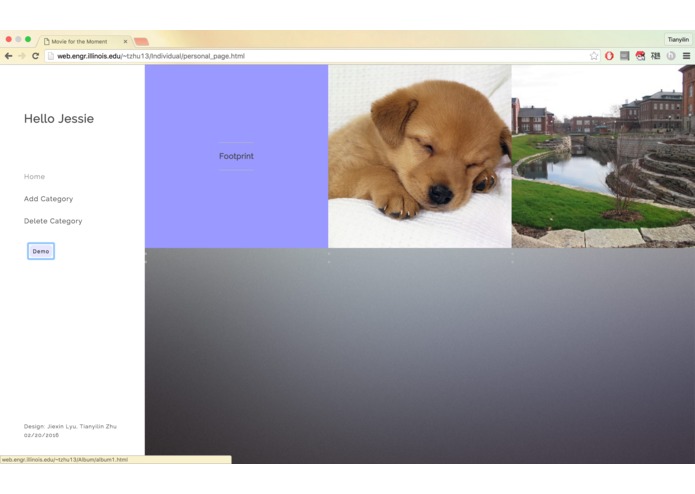695x494 pixels.
Task: Go back using the browser back arrow
Action: 8,56
